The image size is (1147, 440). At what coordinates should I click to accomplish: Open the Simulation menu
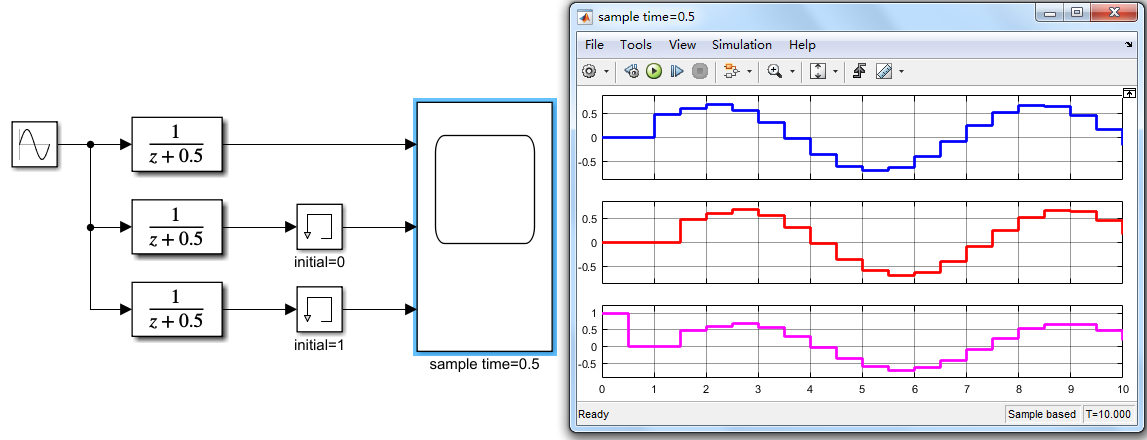click(x=742, y=45)
